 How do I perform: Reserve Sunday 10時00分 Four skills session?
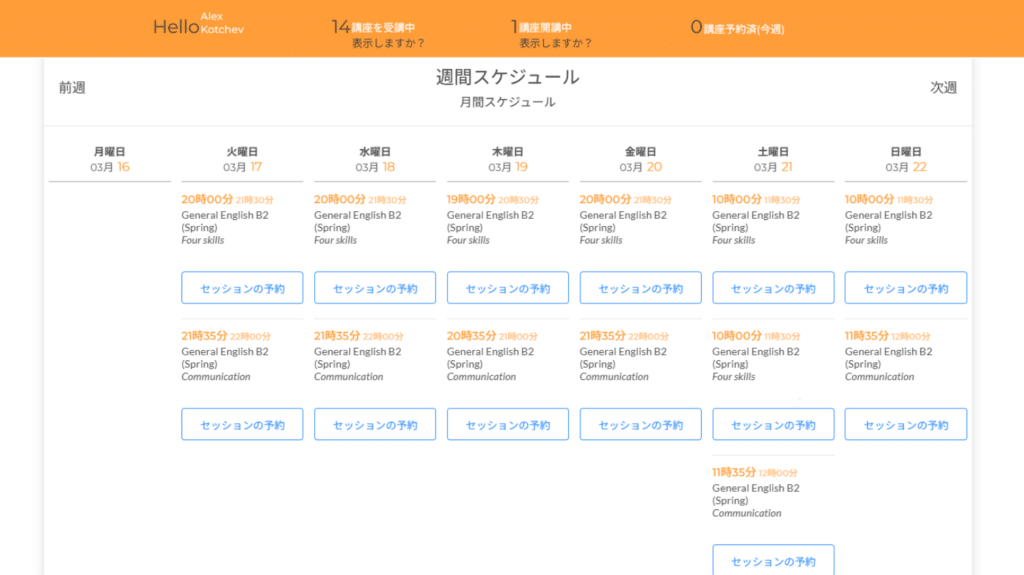coord(906,288)
